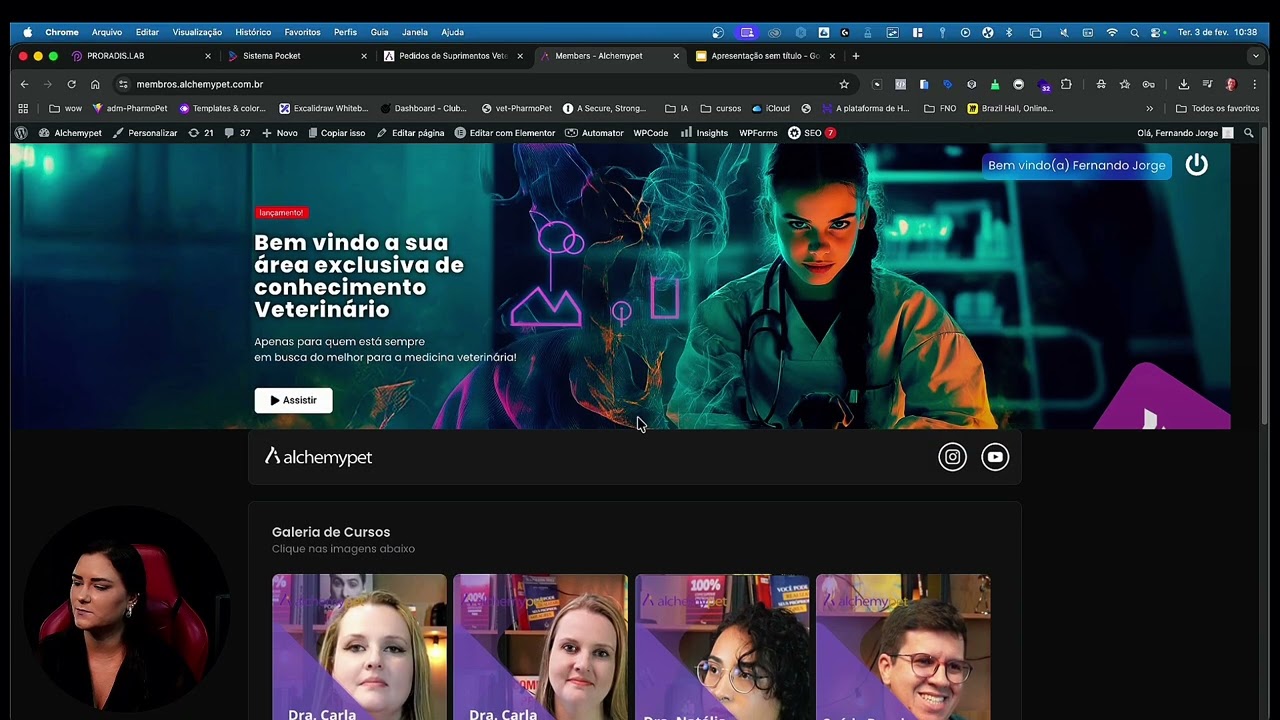Open the first Dra. Carla course thumbnail
Viewport: 1280px width, 720px height.
click(359, 647)
